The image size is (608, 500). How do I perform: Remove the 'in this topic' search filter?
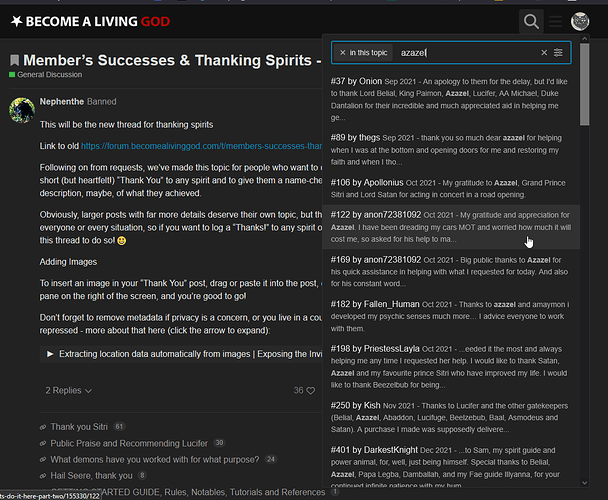pos(342,52)
